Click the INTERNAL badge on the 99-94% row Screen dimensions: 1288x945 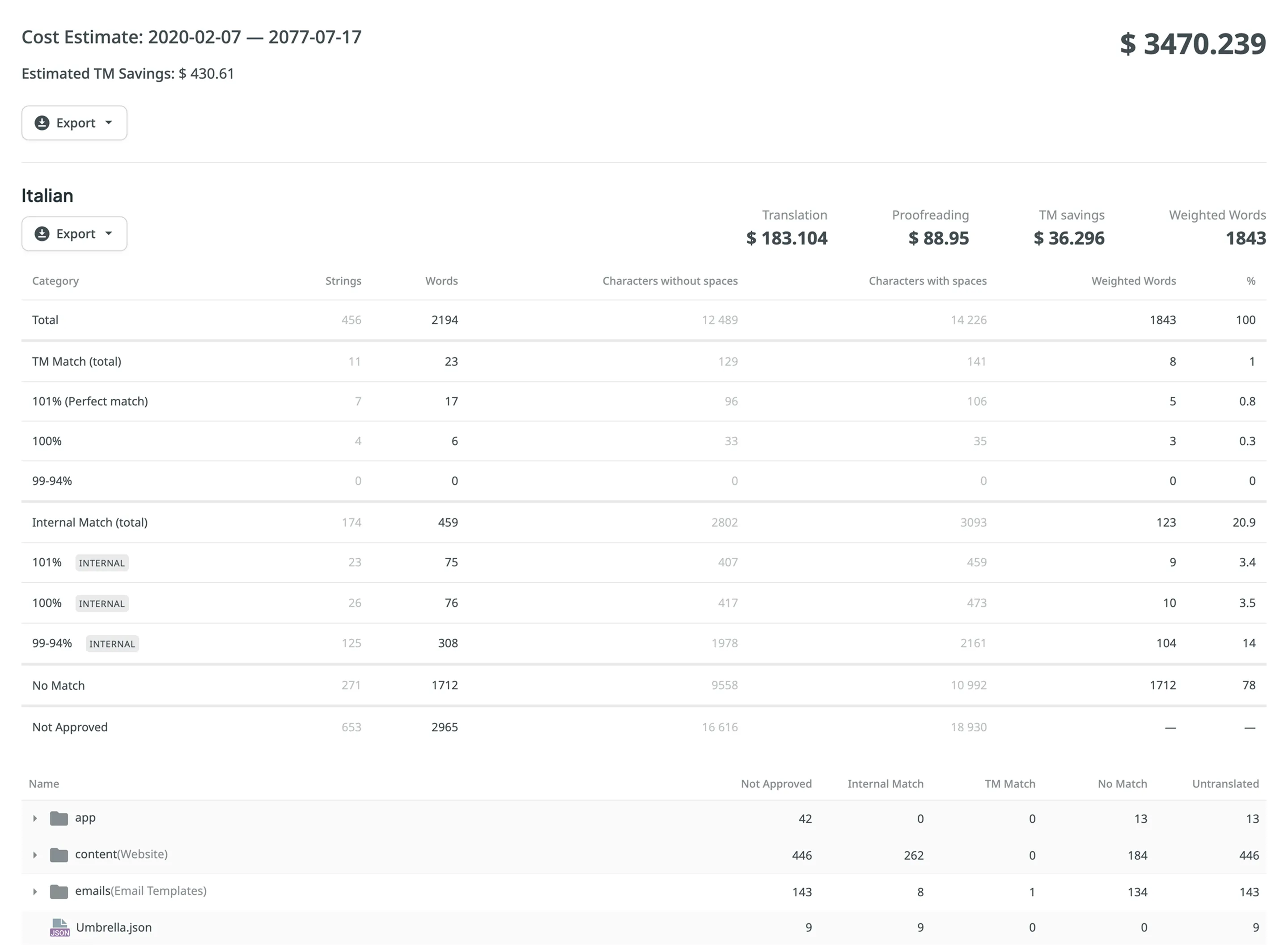tap(112, 643)
